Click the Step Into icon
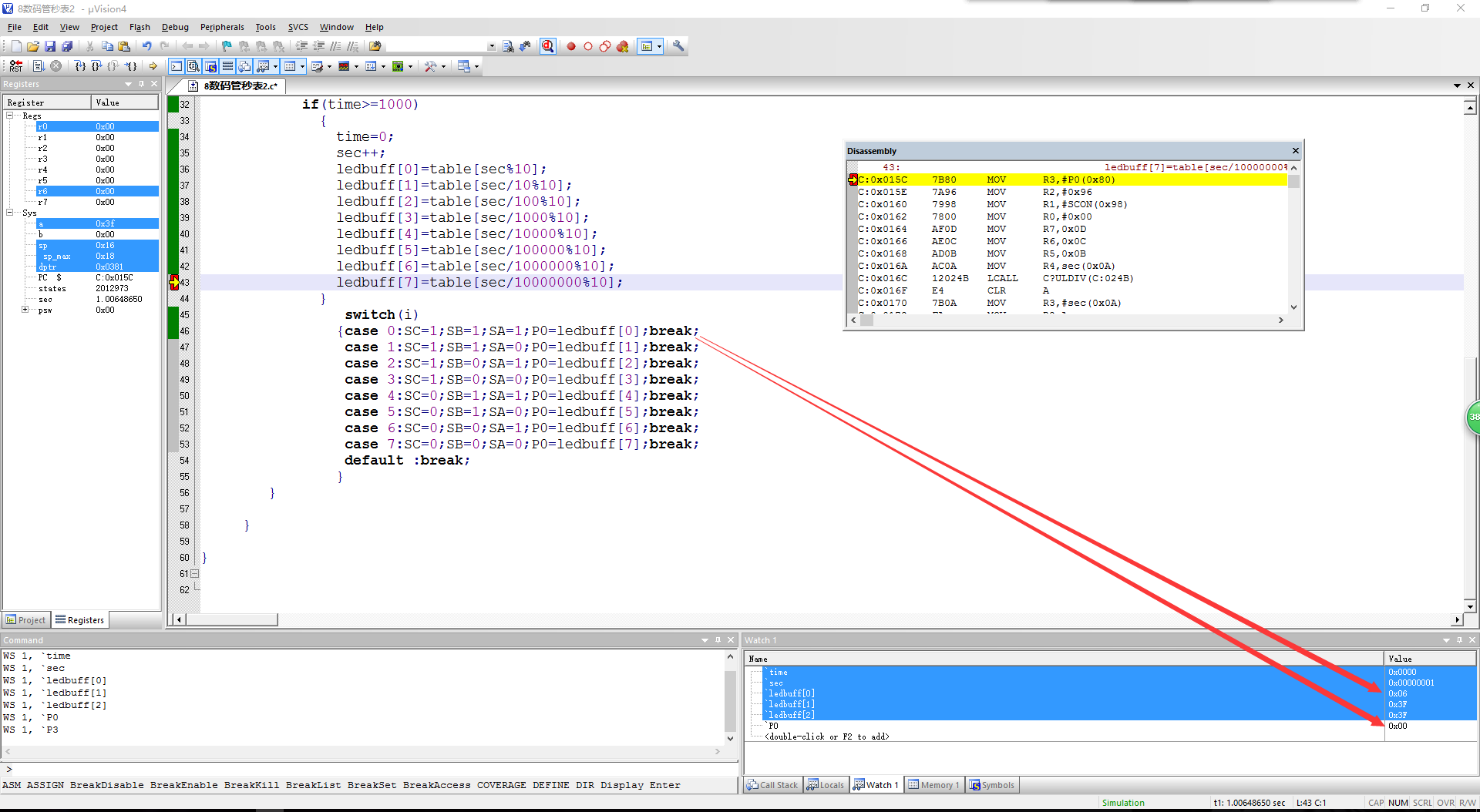1480x812 pixels. (x=79, y=66)
